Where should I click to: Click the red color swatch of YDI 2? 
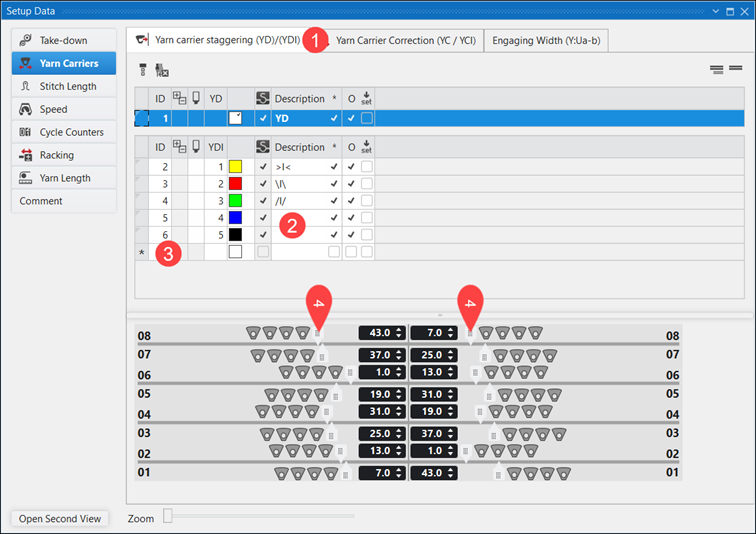(x=236, y=184)
